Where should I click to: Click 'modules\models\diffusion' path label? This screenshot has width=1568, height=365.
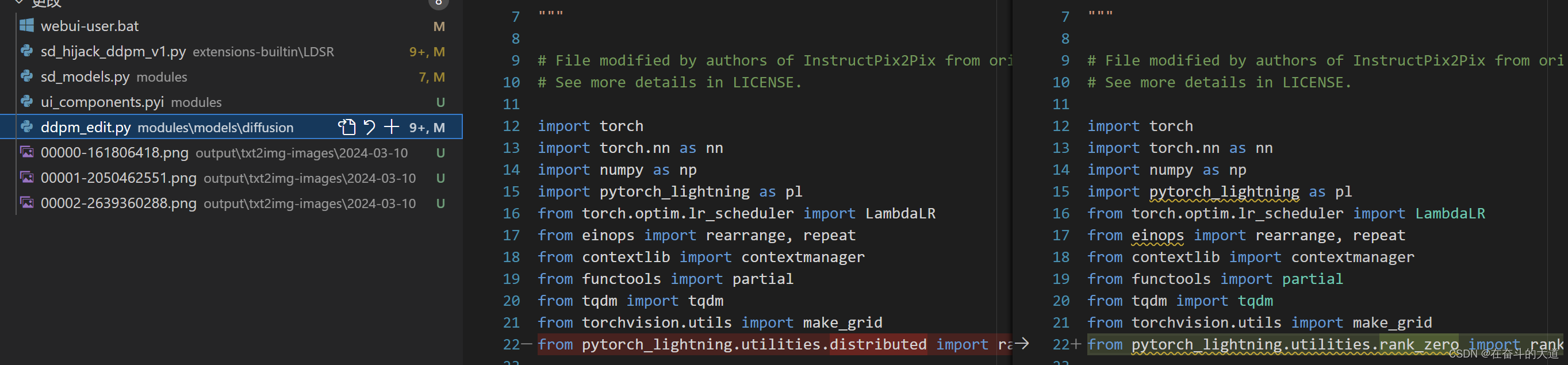[216, 128]
